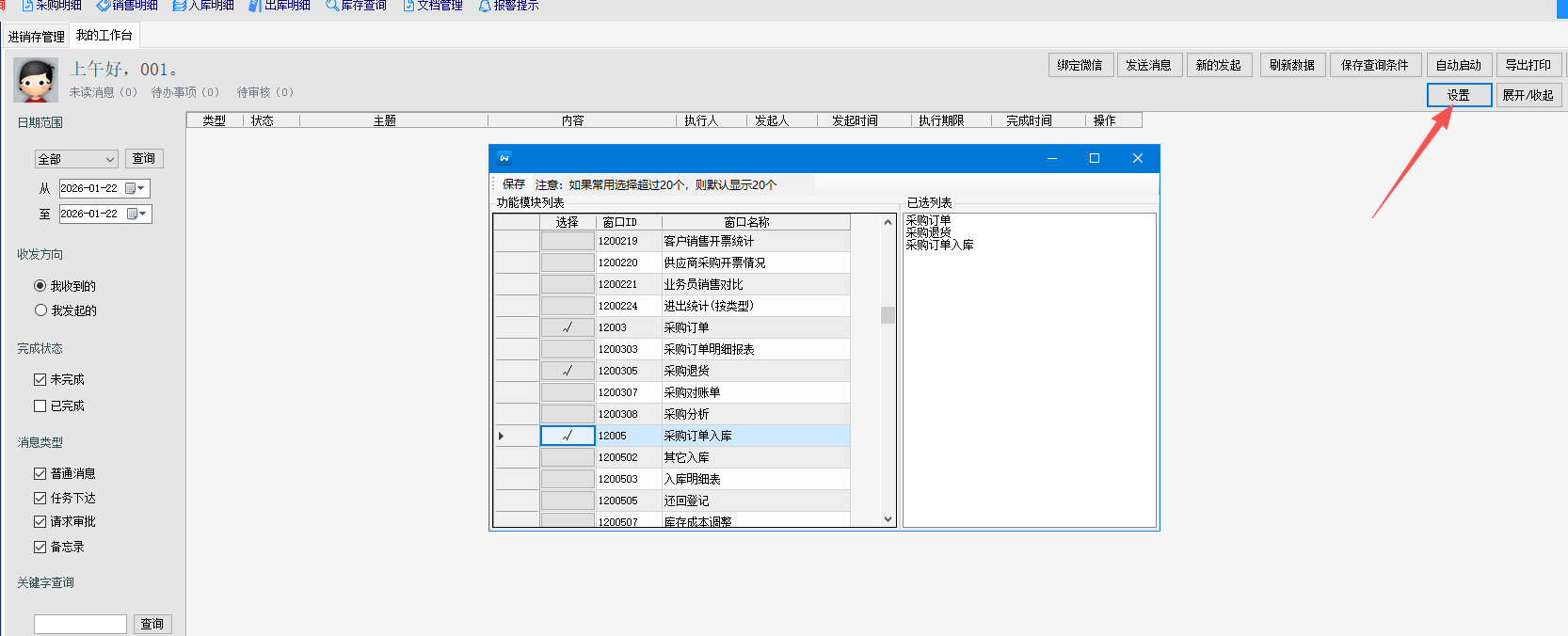This screenshot has height=636, width=1568.
Task: Open 采购明细 from the top toolbar
Action: 52,6
